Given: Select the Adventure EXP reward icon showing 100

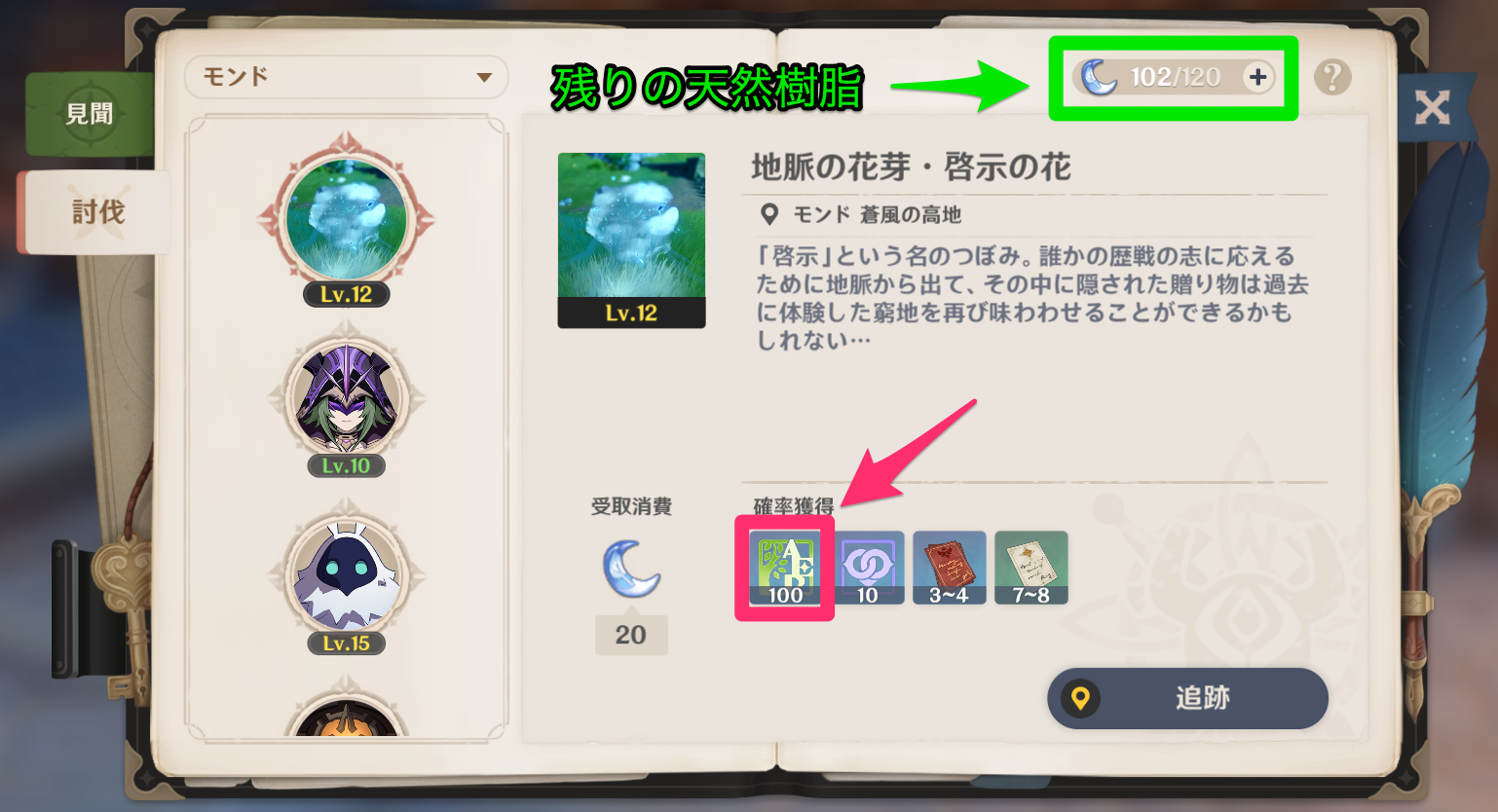Looking at the screenshot, I should click(x=785, y=568).
